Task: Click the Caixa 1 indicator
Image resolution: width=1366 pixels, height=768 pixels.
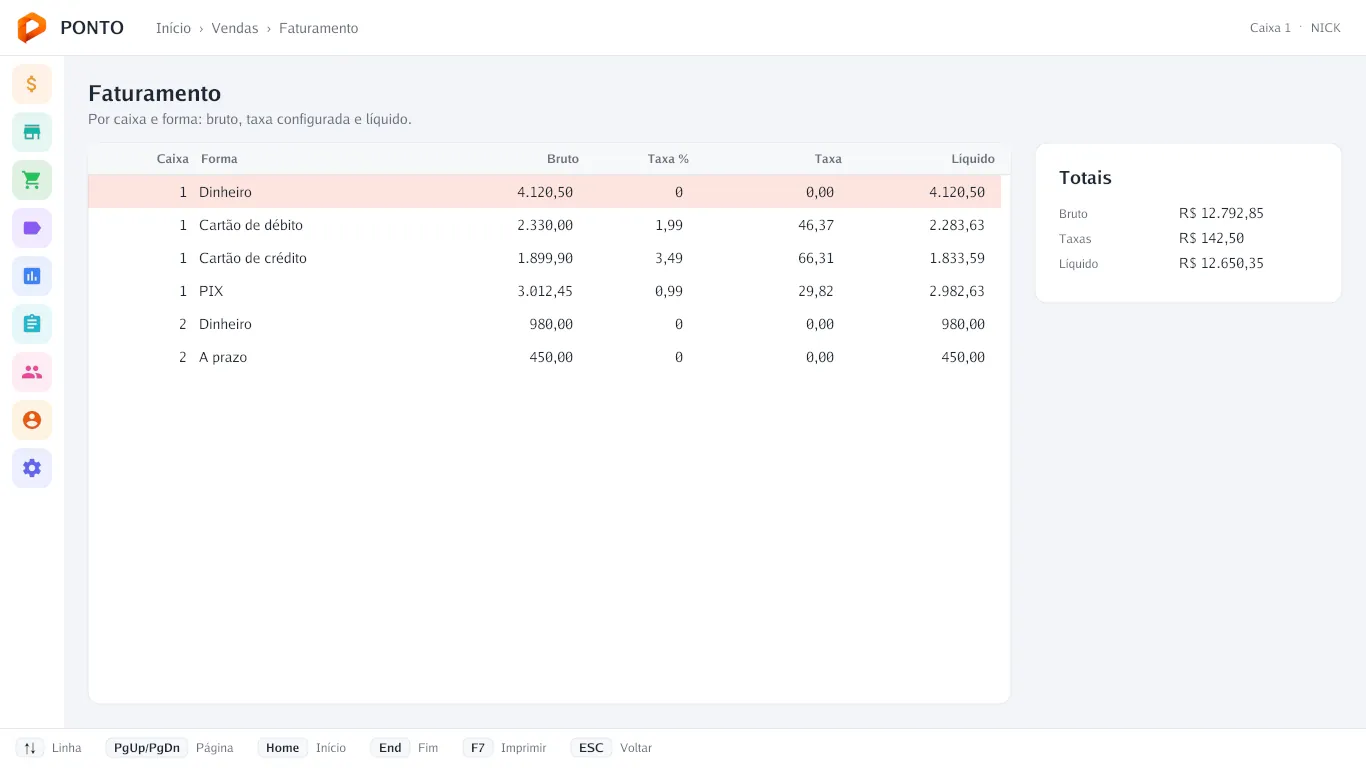Action: tap(1270, 28)
